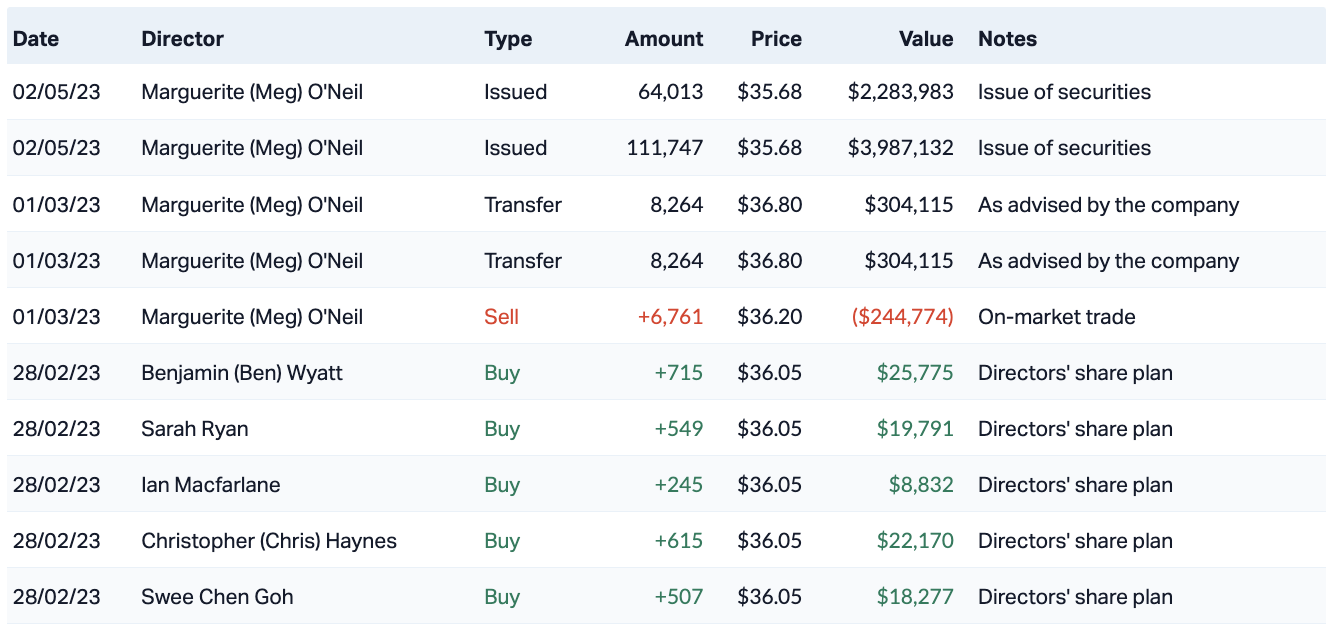This screenshot has width=1338, height=624.
Task: Click the Type column header
Action: click(x=508, y=39)
